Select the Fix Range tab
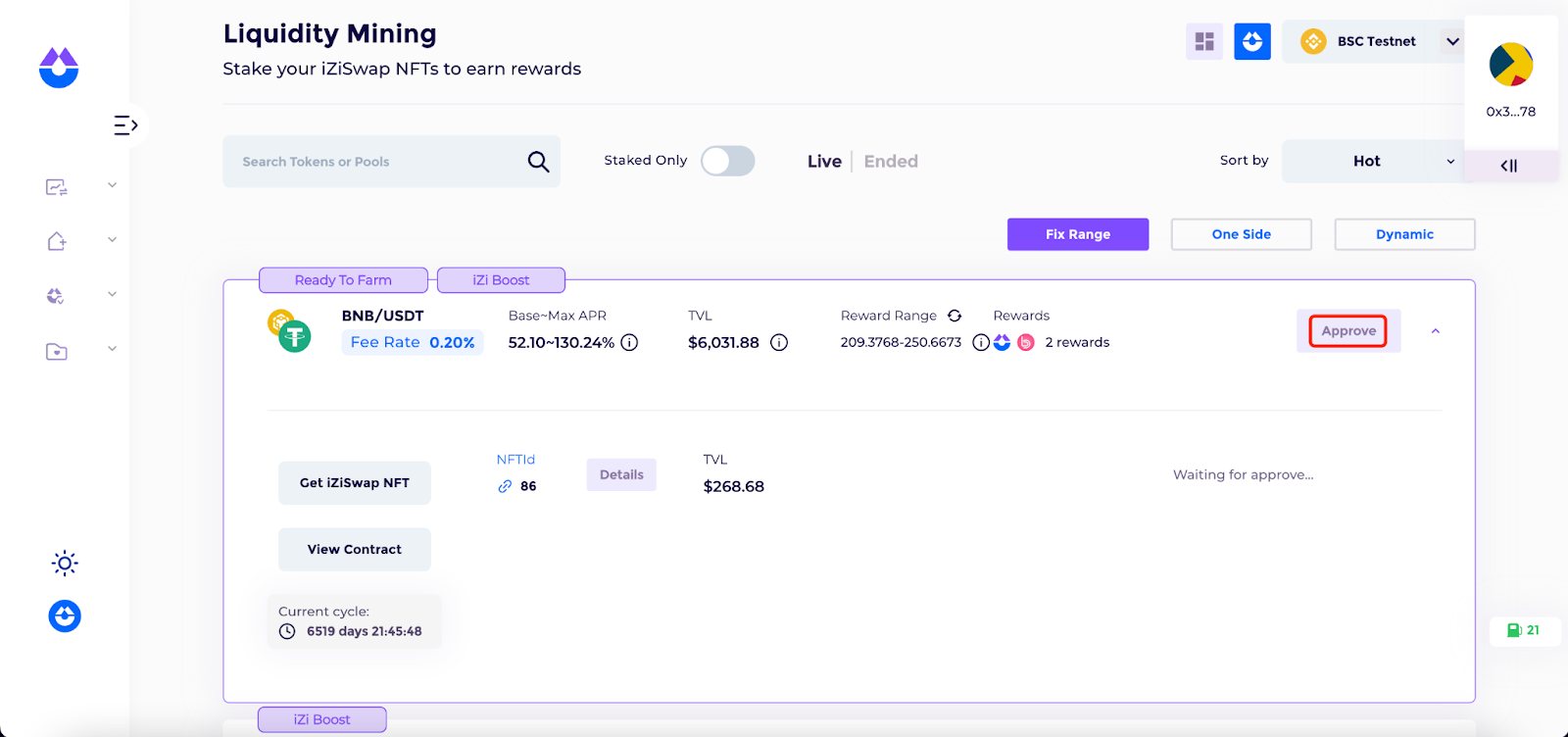The height and width of the screenshot is (737, 1568). pyautogui.click(x=1078, y=234)
